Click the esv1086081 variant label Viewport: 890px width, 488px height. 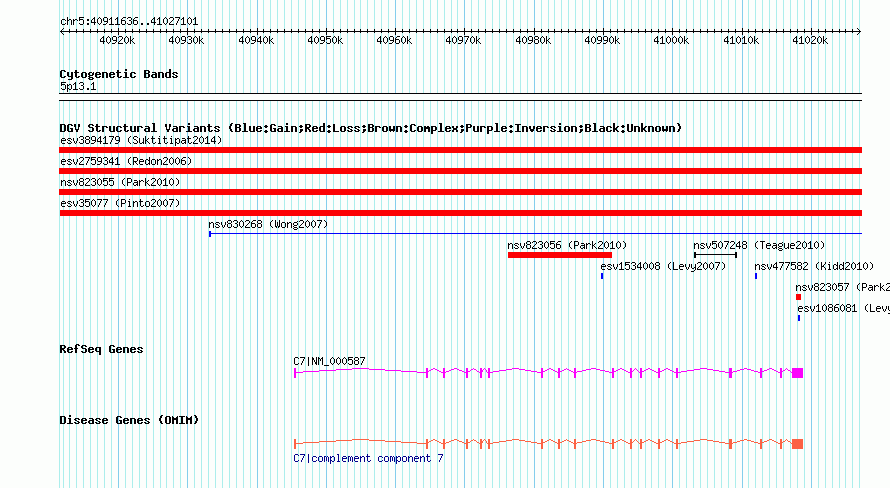coord(843,308)
